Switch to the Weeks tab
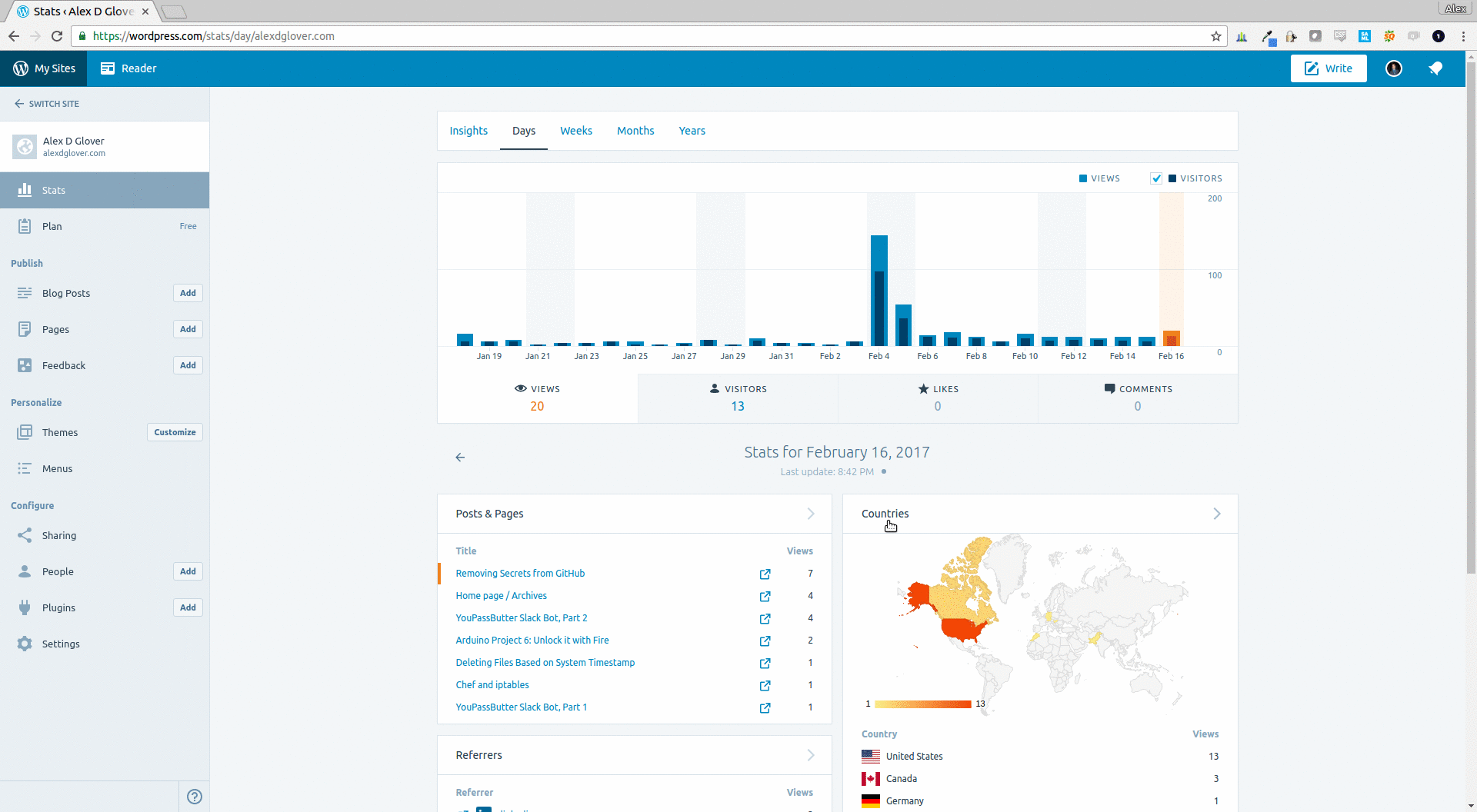The image size is (1477, 812). pos(576,131)
